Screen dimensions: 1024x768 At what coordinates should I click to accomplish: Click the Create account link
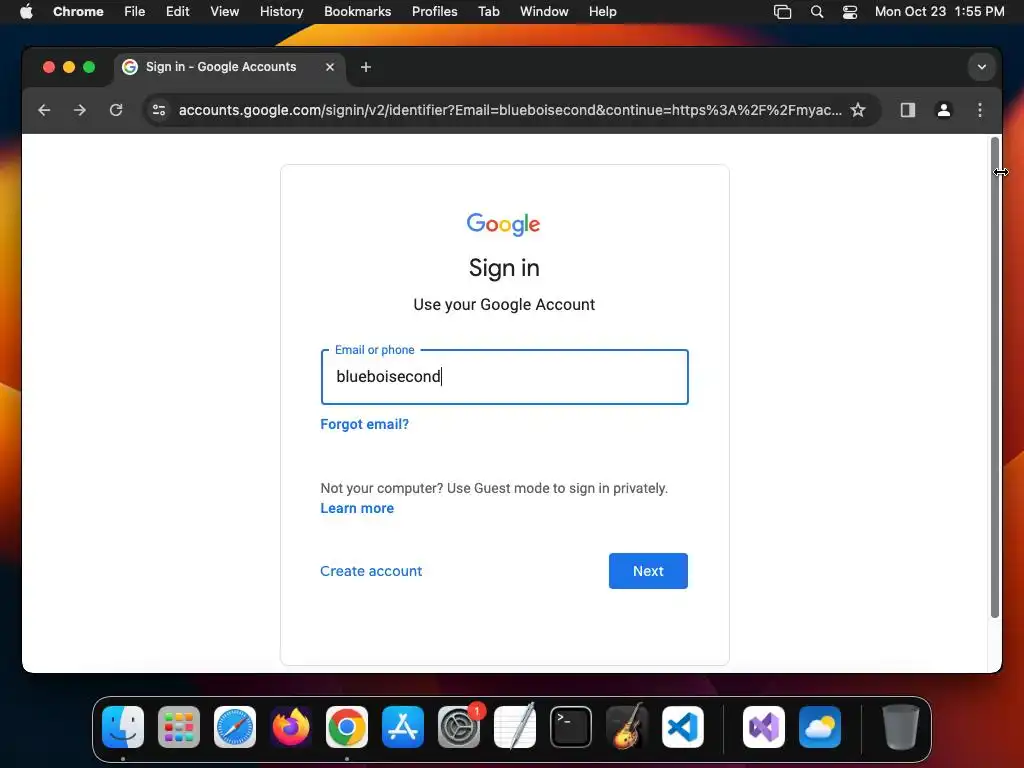pyautogui.click(x=371, y=571)
